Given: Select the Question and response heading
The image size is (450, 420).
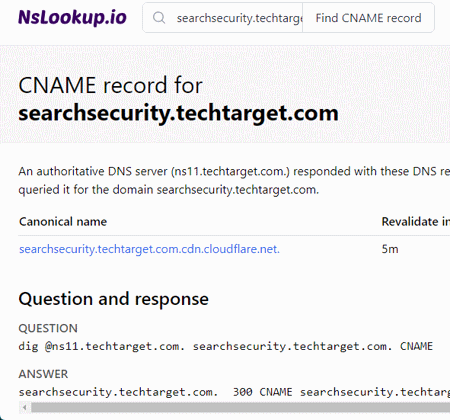Looking at the screenshot, I should (x=114, y=299).
